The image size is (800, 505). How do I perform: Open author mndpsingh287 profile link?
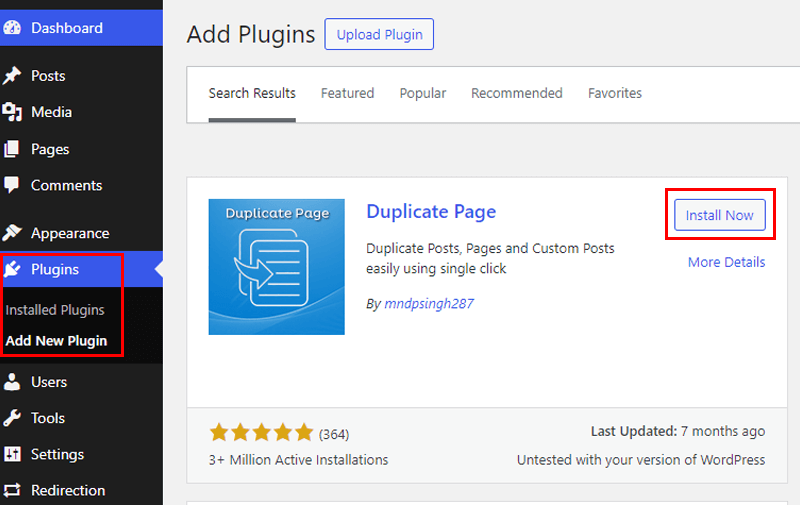point(429,304)
